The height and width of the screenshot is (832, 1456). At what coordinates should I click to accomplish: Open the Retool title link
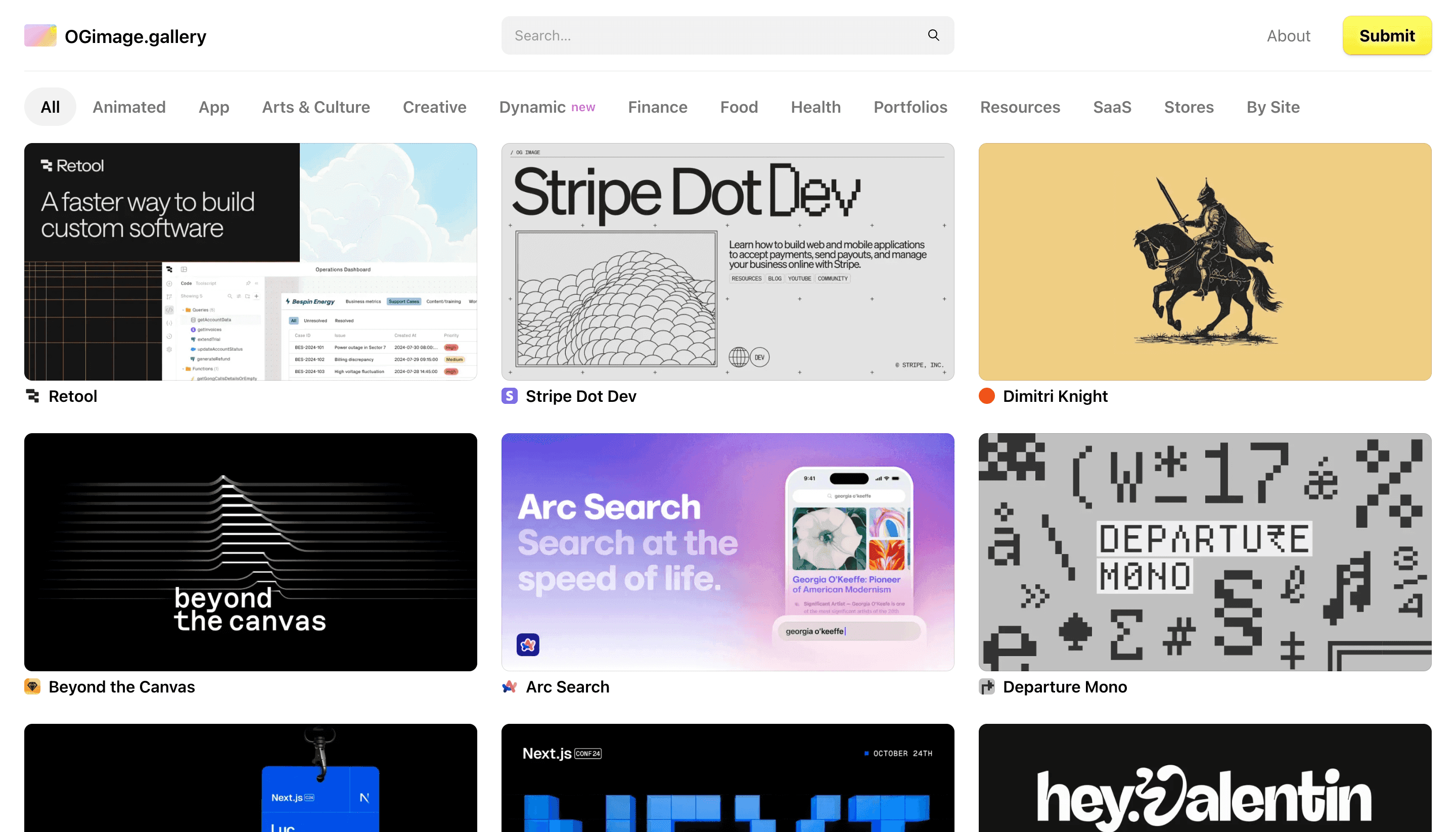pyautogui.click(x=73, y=396)
